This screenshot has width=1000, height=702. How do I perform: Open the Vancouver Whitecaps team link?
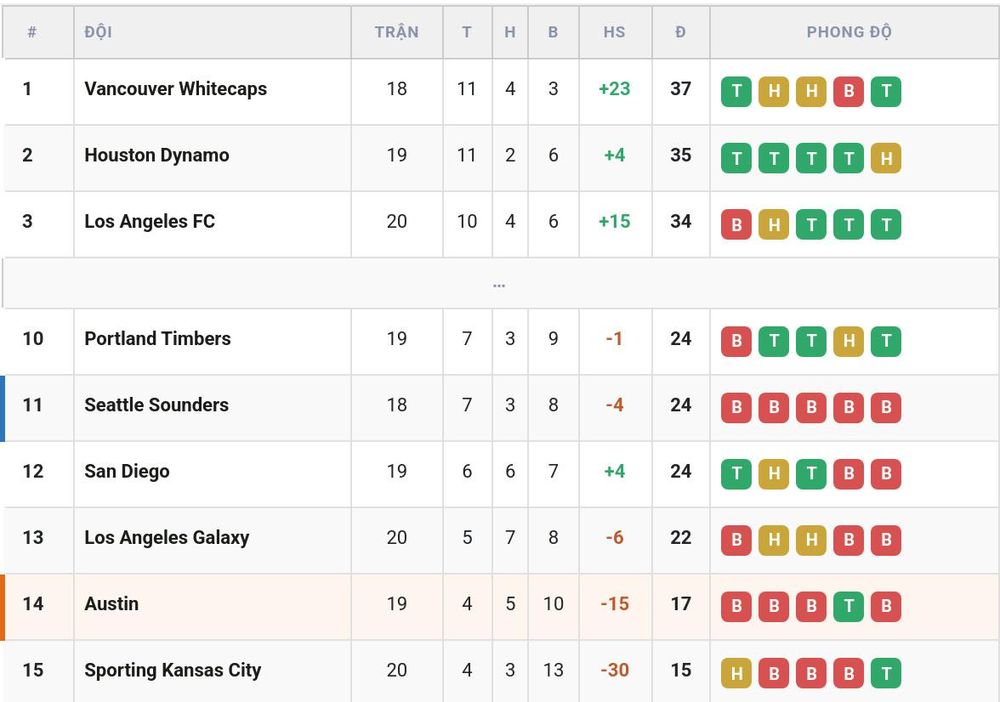pos(175,89)
